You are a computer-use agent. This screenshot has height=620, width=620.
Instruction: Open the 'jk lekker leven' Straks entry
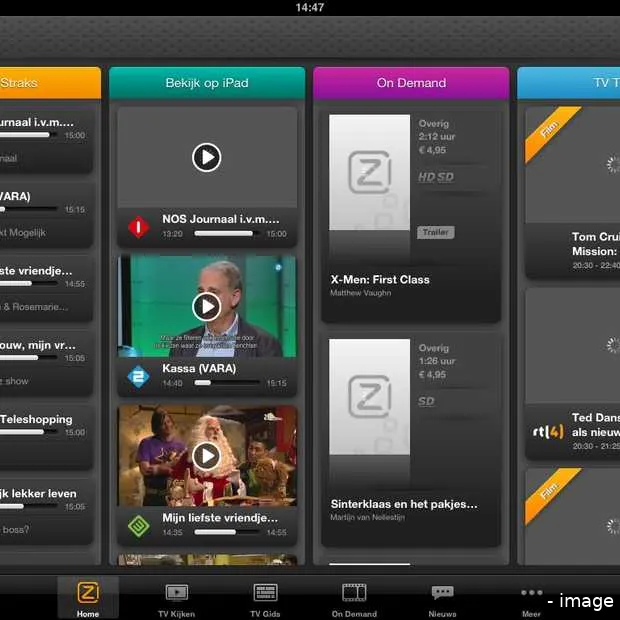46,510
